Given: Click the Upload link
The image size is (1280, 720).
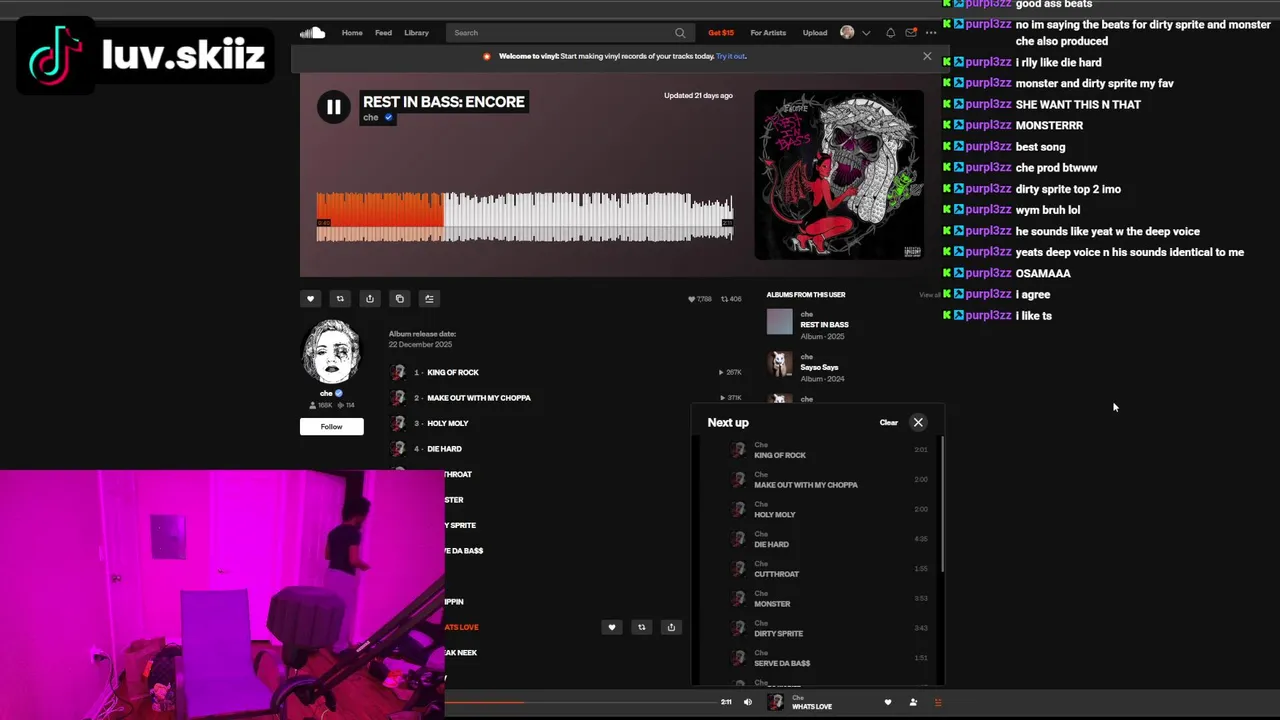Looking at the screenshot, I should point(815,33).
